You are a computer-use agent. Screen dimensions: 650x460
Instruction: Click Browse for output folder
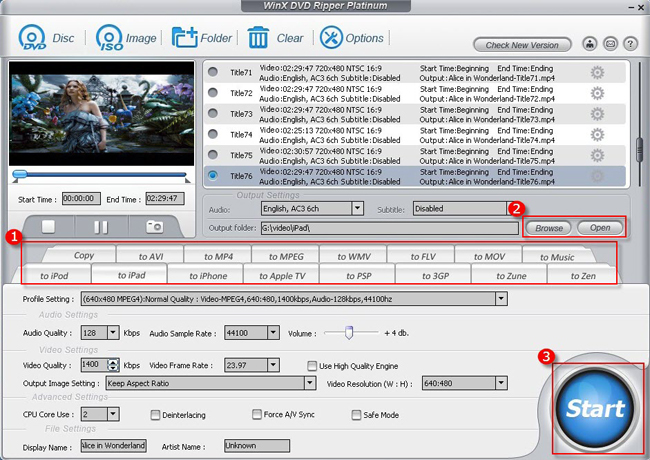click(x=548, y=228)
